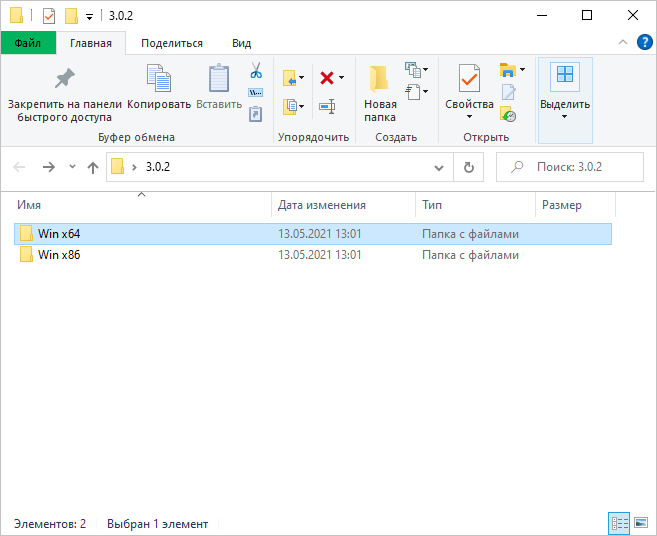
Task: Click the Копировать copy icon
Action: point(159,78)
